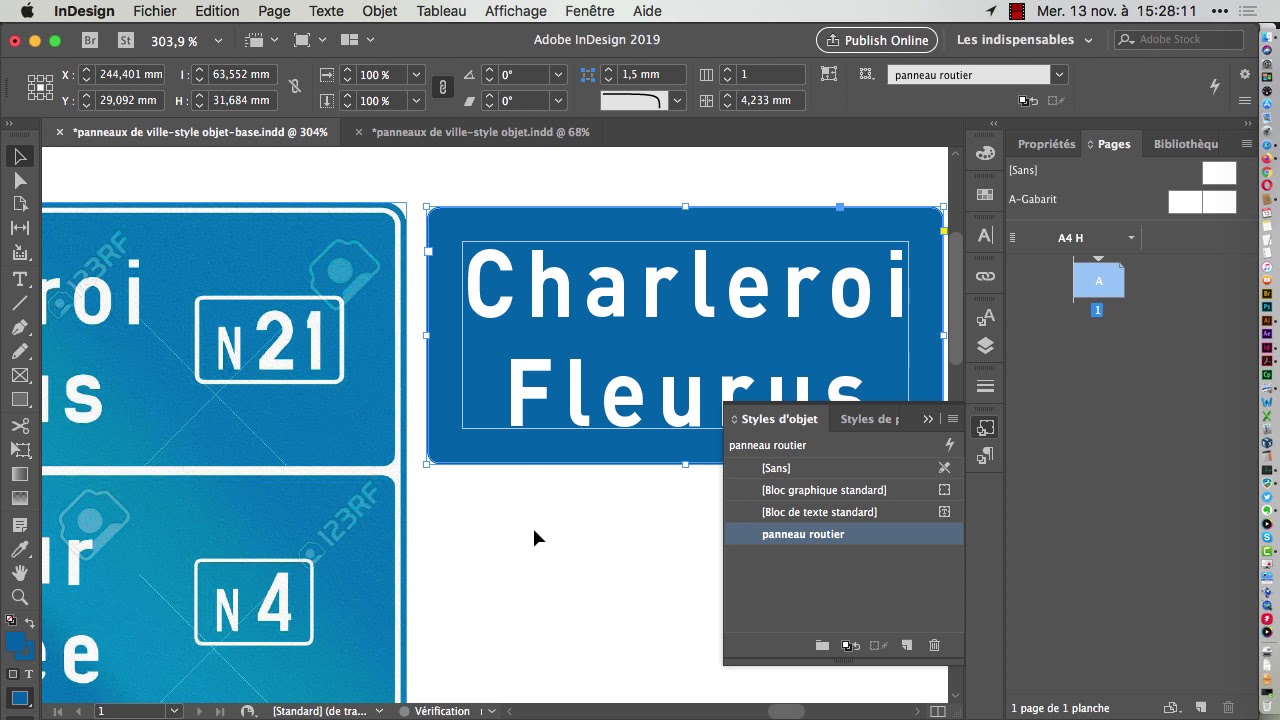
Task: Open the Tableau menu
Action: click(x=441, y=11)
